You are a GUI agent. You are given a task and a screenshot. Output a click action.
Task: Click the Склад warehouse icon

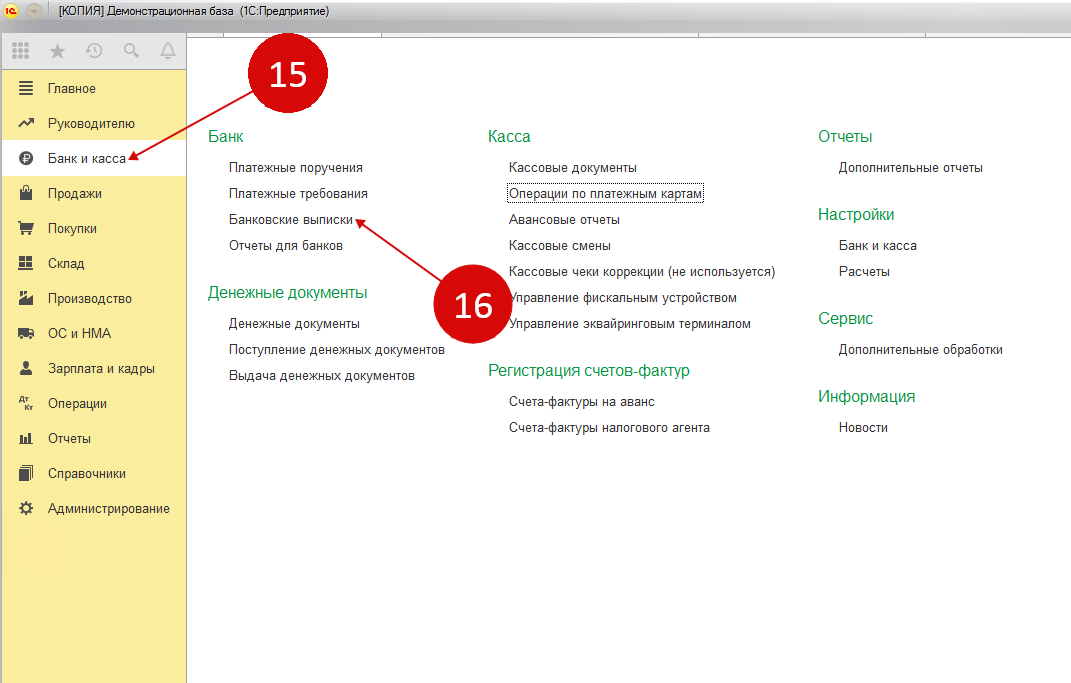[27, 264]
